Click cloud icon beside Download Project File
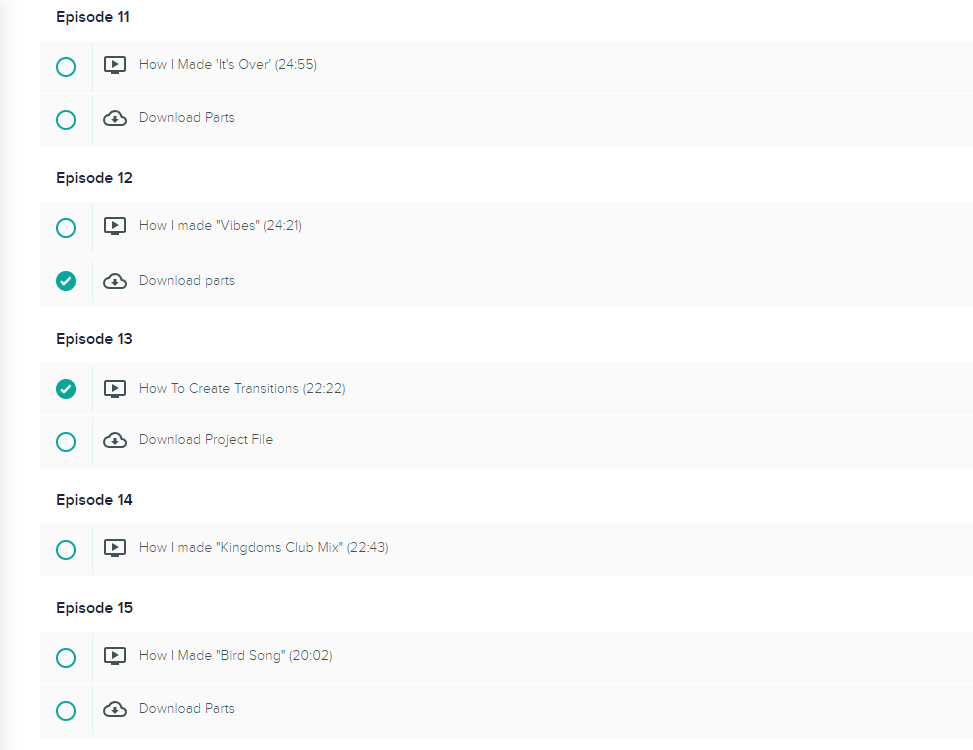This screenshot has width=973, height=750. 115,440
